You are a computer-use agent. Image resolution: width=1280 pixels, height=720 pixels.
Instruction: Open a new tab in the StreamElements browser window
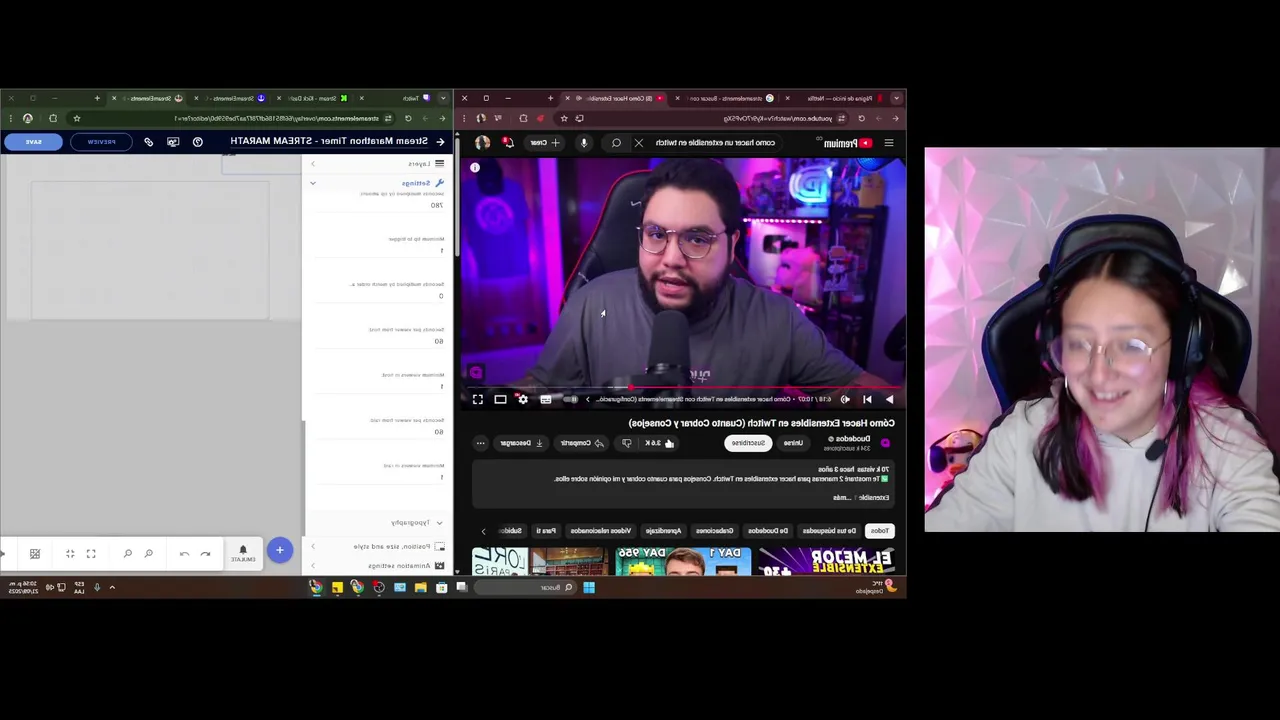[x=97, y=98]
